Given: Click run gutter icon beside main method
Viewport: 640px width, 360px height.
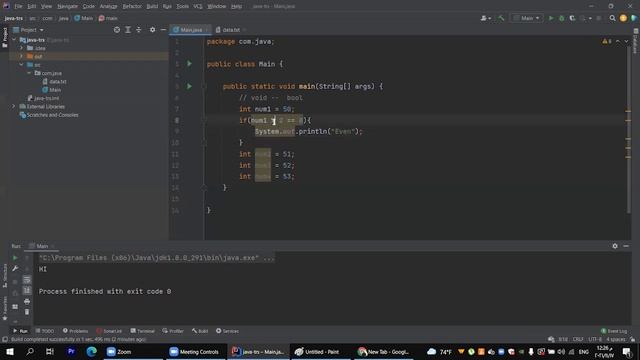Looking at the screenshot, I should pos(189,87).
